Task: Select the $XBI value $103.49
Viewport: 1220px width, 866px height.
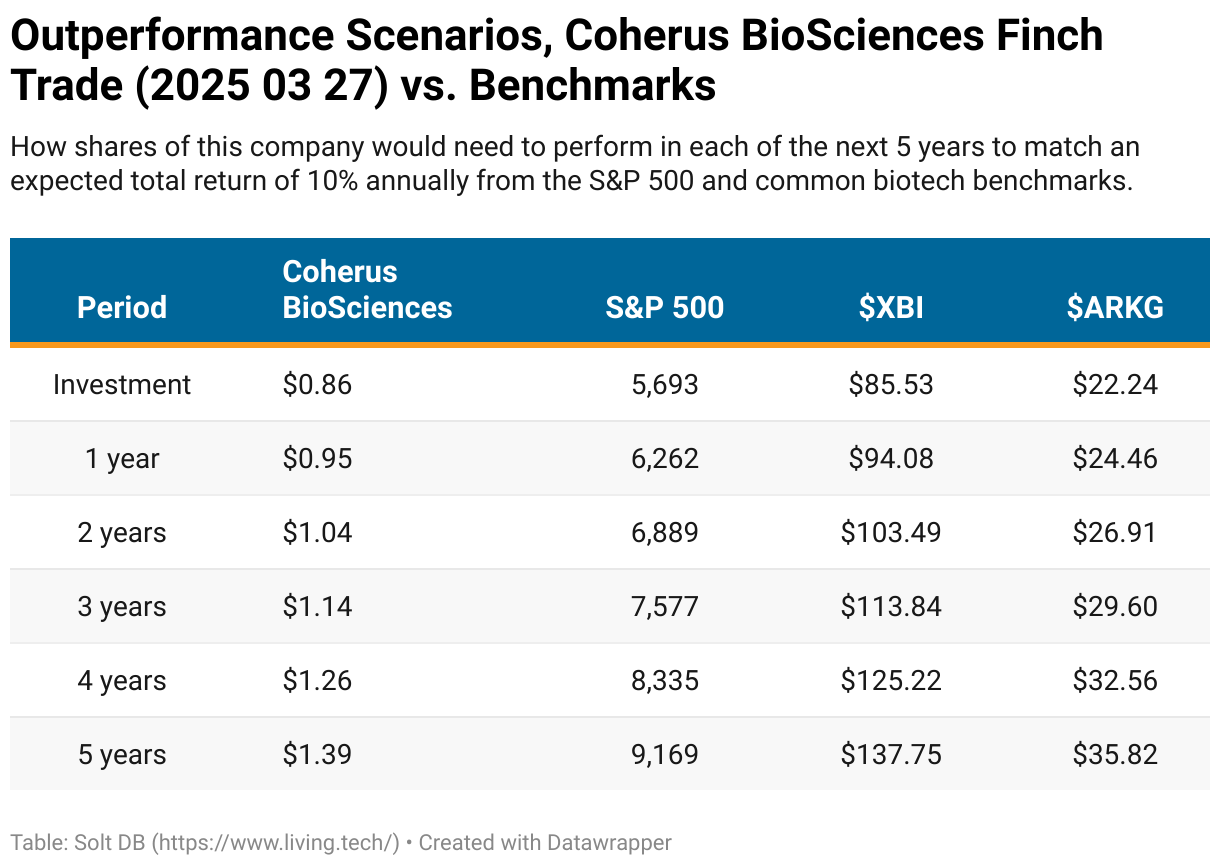Action: (890, 533)
